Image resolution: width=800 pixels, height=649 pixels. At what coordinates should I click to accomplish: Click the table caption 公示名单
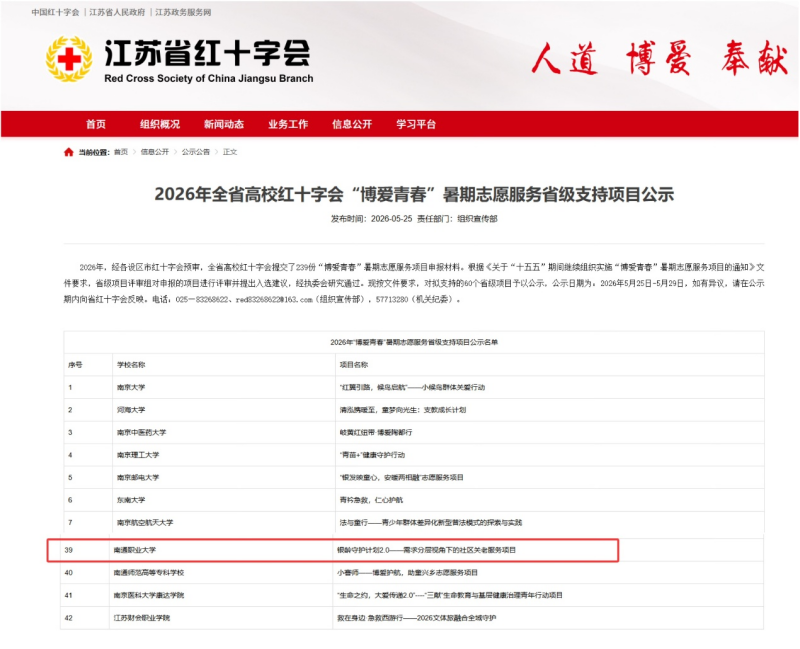pyautogui.click(x=414, y=342)
